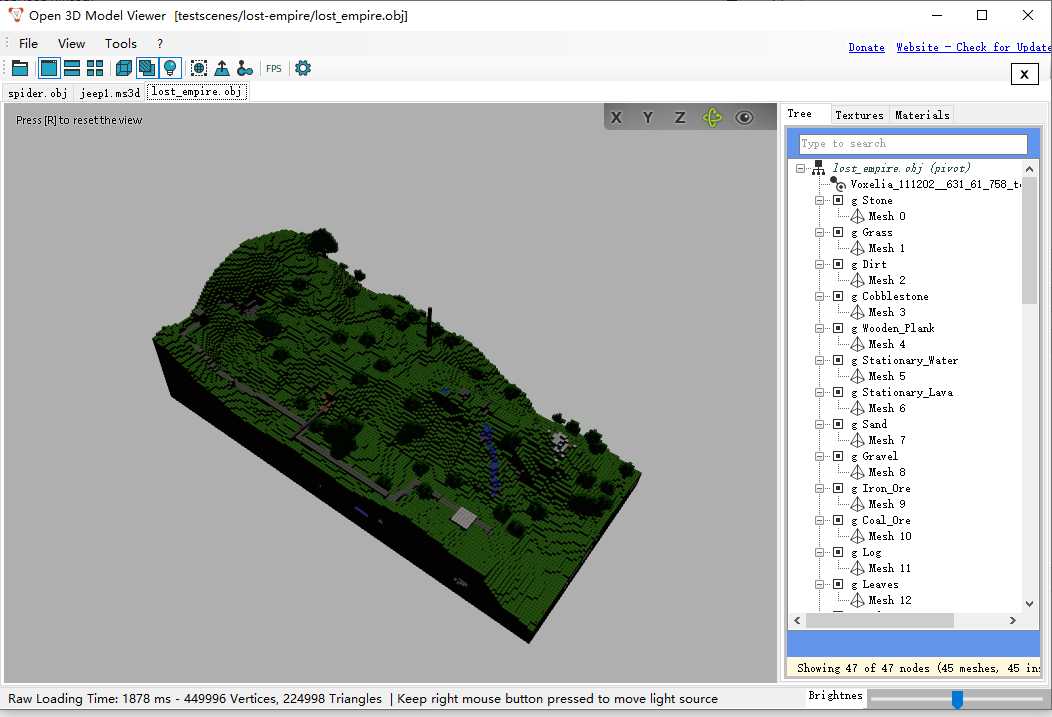Collapse the g Dirt tree node
Viewport: 1052px width, 717px height.
(819, 264)
